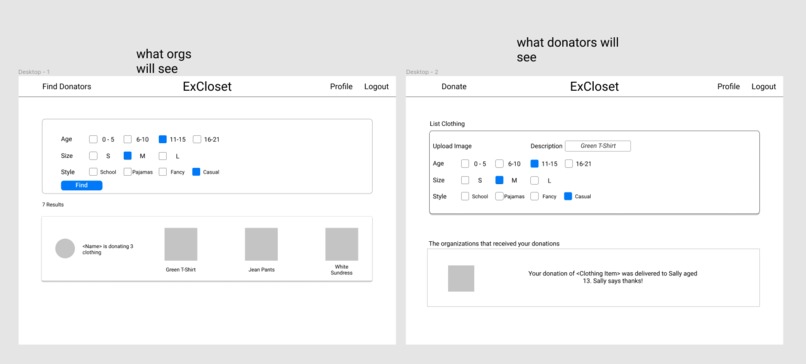Screen dimensions: 806x364
Task: Open the White Sundress image thumbnail
Action: pos(342,244)
